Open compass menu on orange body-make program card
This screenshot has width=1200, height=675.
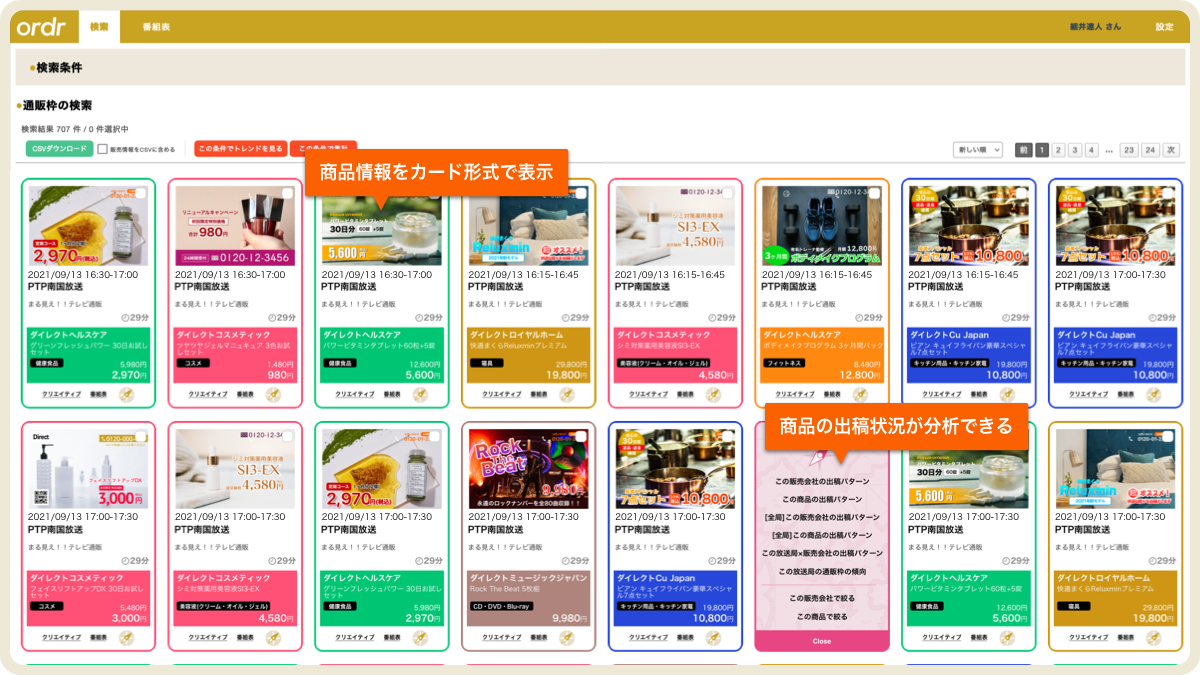[x=859, y=395]
